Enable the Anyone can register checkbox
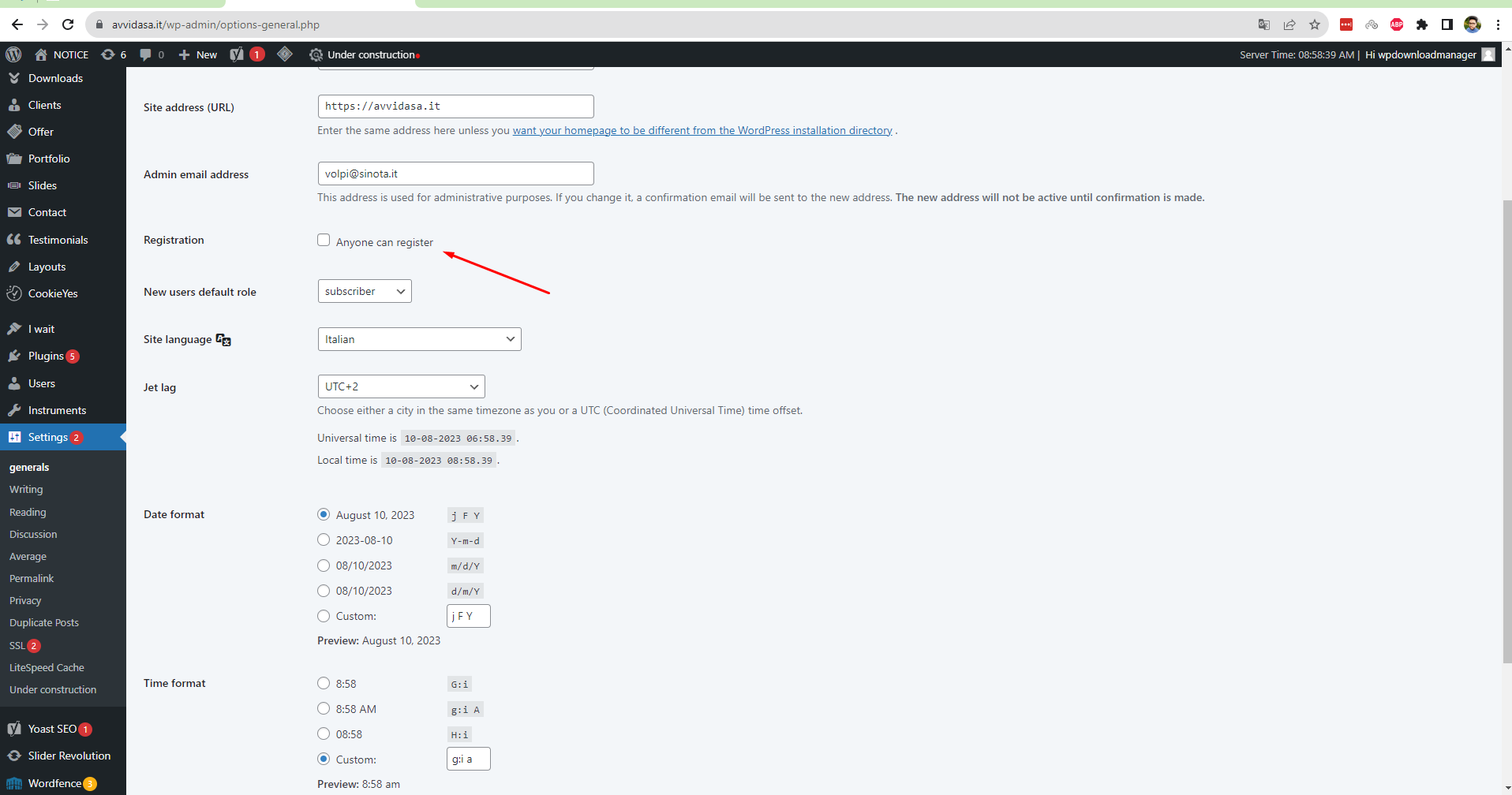 pos(324,240)
